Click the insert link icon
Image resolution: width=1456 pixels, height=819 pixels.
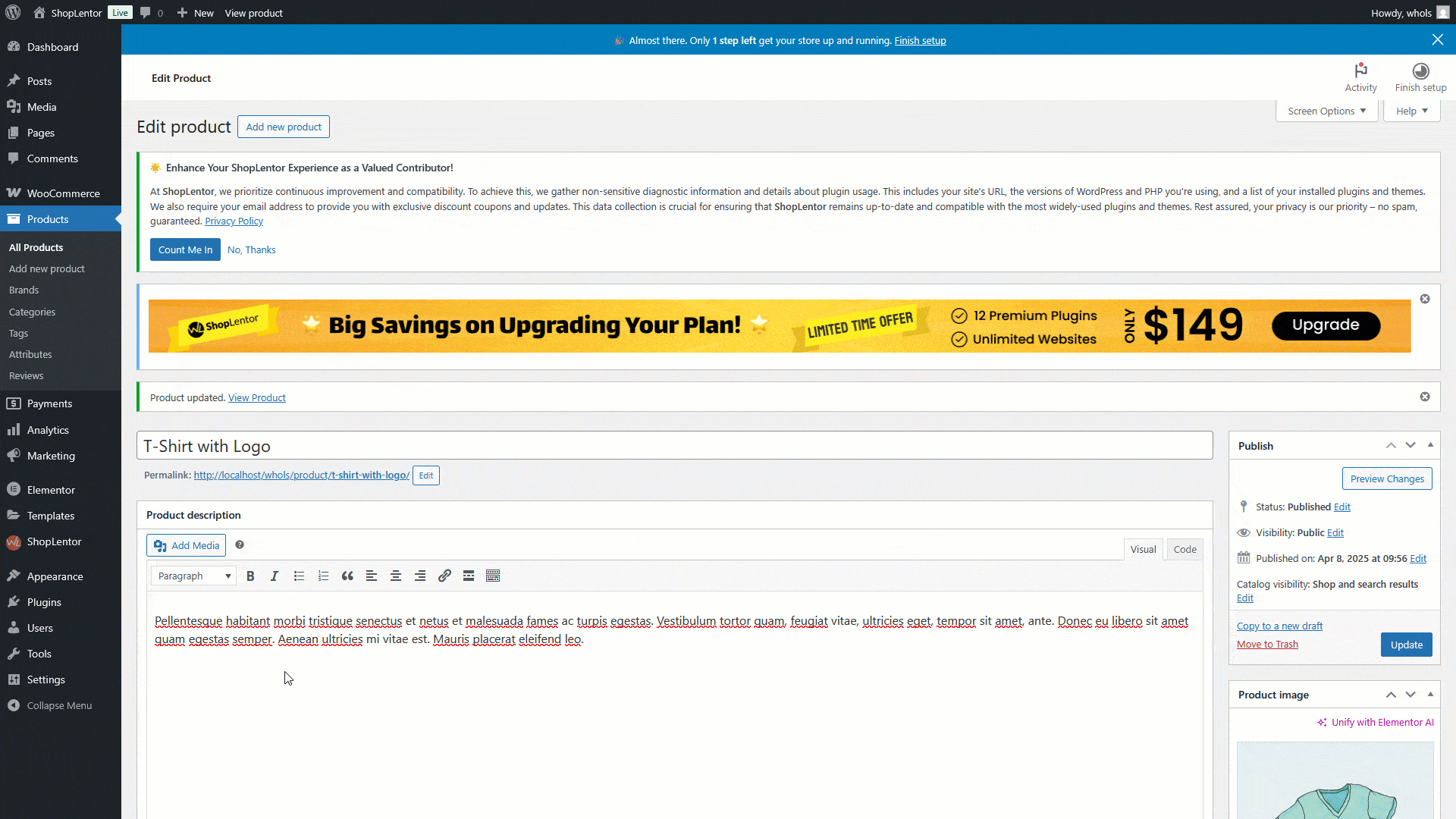click(x=444, y=576)
